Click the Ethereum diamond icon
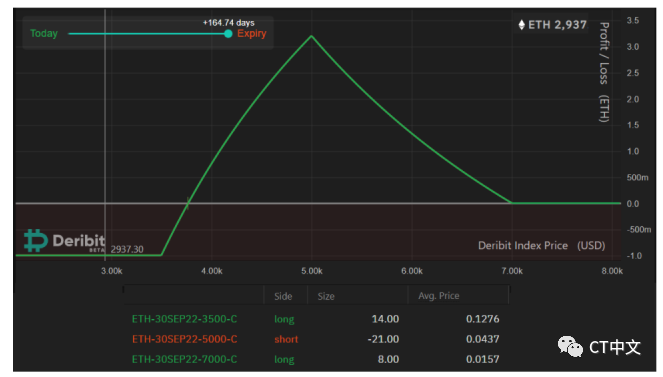The height and width of the screenshot is (377, 663). pos(521,25)
